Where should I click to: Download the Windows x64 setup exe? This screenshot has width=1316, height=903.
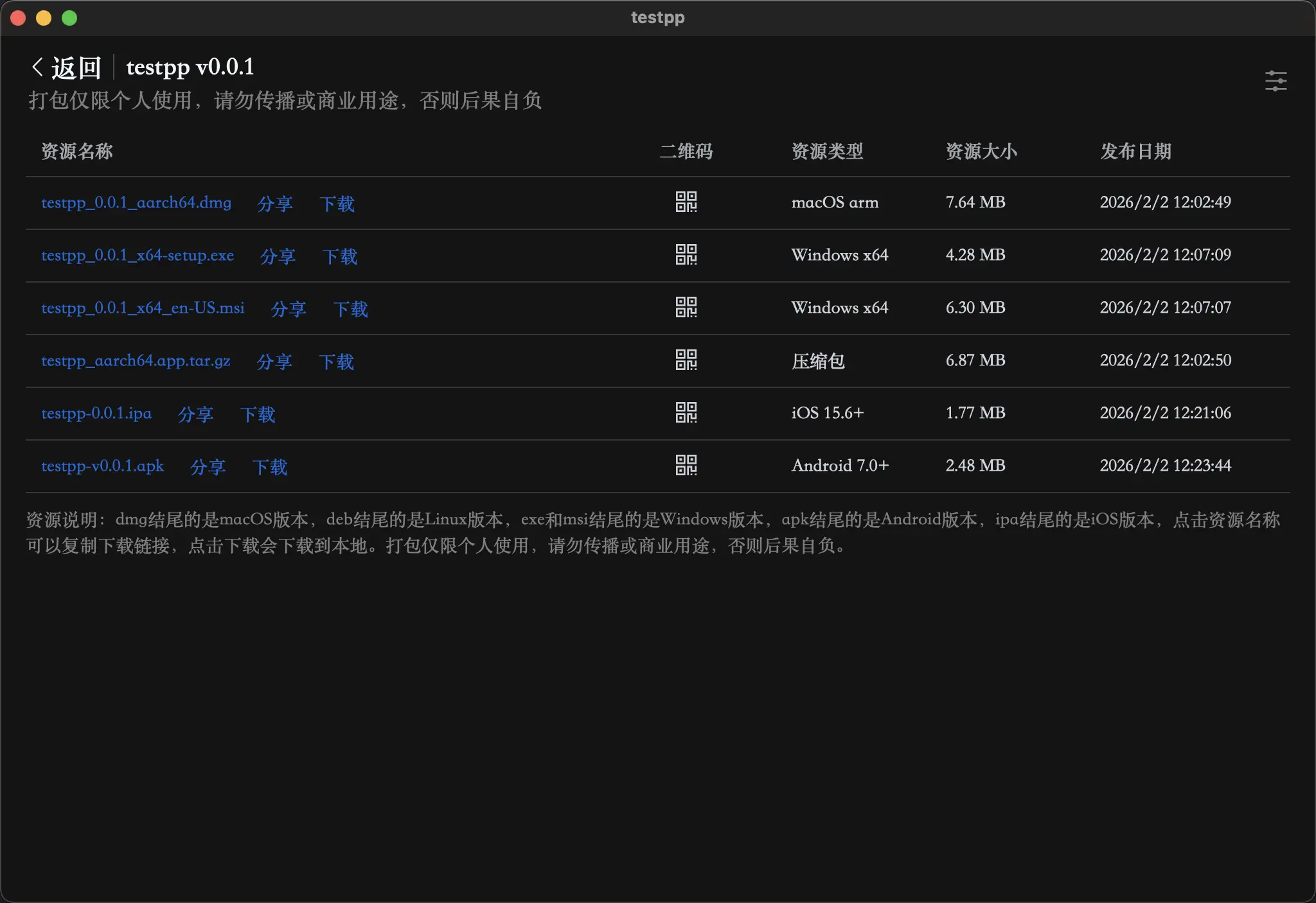pos(339,256)
